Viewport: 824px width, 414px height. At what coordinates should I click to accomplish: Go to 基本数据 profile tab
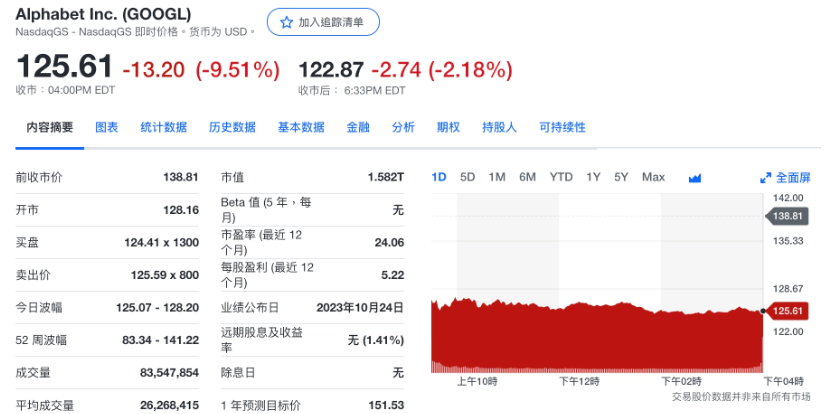301,127
